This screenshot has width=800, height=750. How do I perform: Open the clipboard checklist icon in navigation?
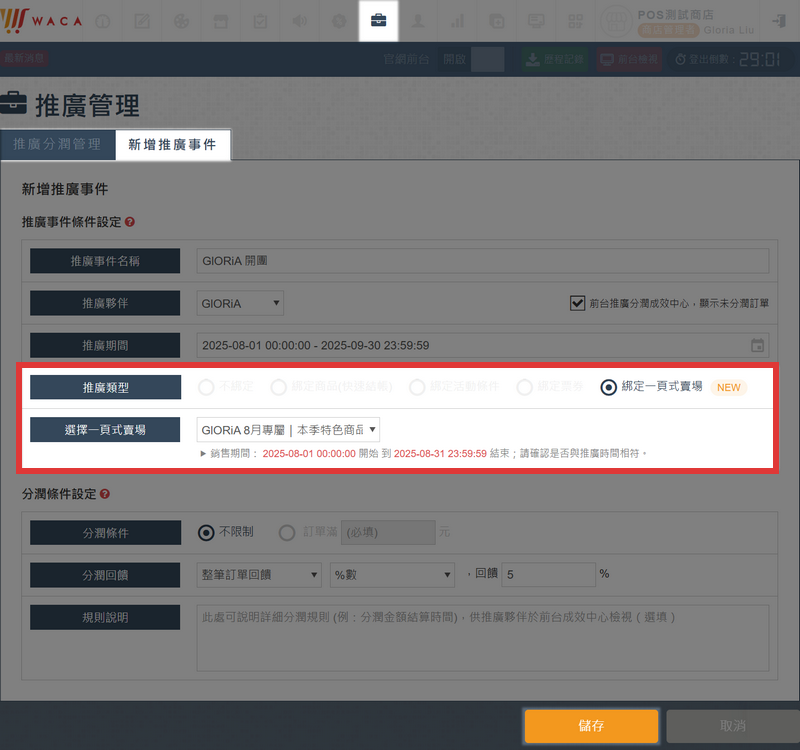click(x=260, y=21)
